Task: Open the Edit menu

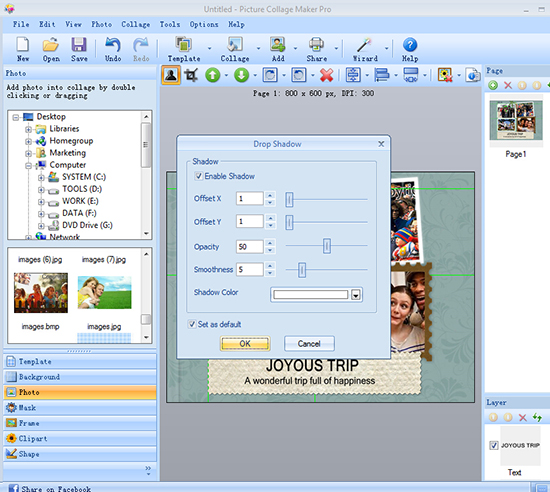Action: (47, 24)
